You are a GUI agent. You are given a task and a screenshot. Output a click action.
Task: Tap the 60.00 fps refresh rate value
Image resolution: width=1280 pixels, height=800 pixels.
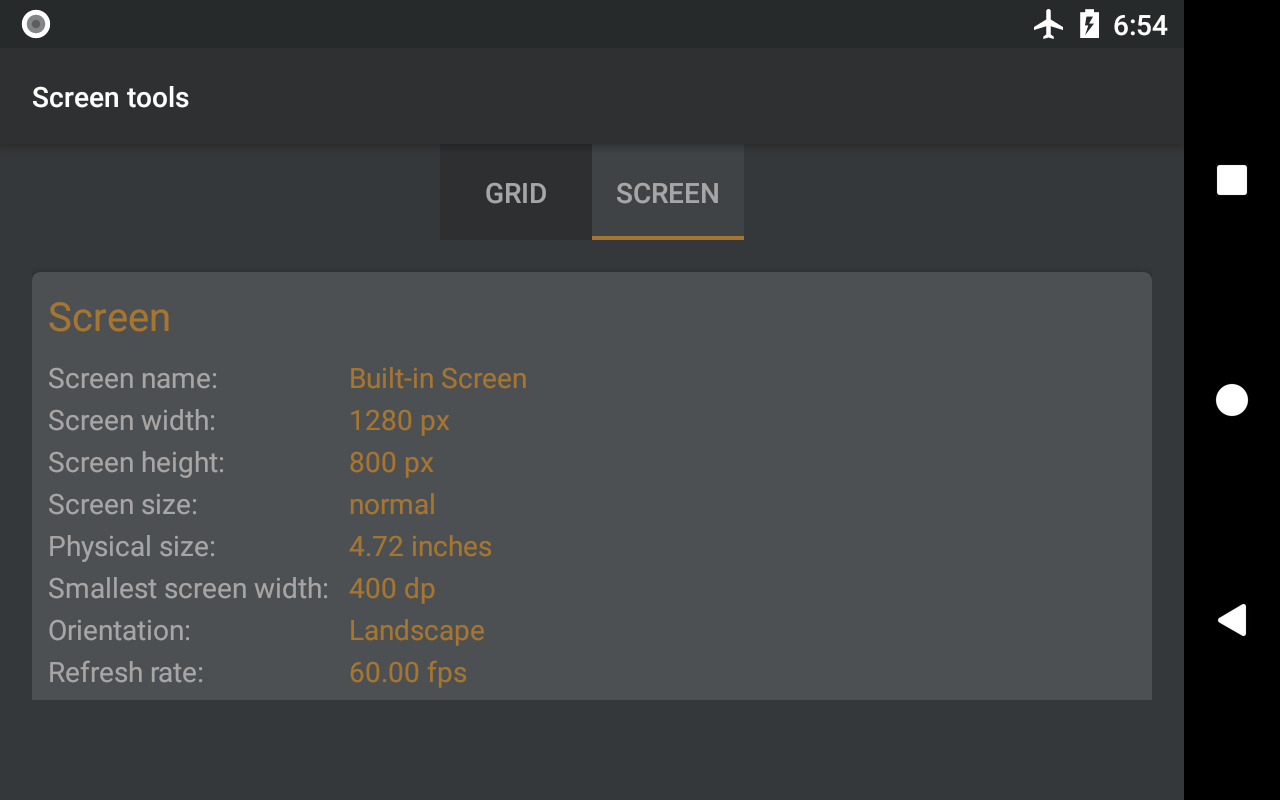pos(408,673)
